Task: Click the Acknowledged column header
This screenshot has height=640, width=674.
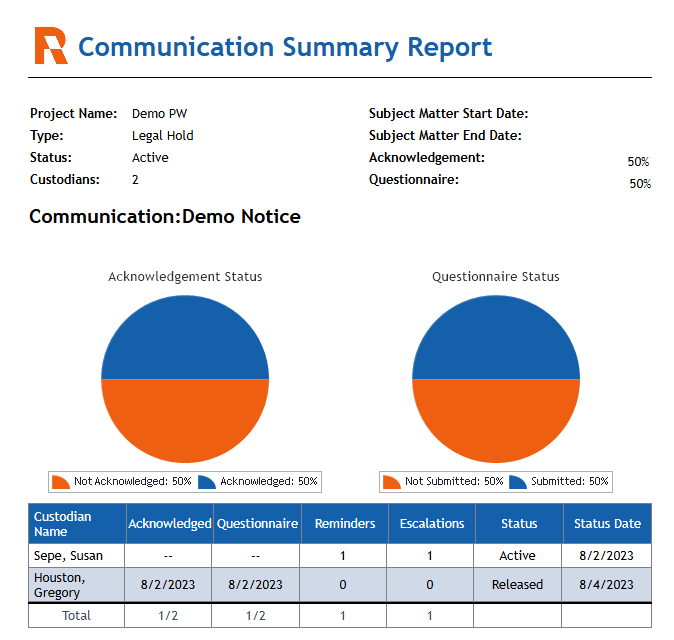Action: (169, 524)
